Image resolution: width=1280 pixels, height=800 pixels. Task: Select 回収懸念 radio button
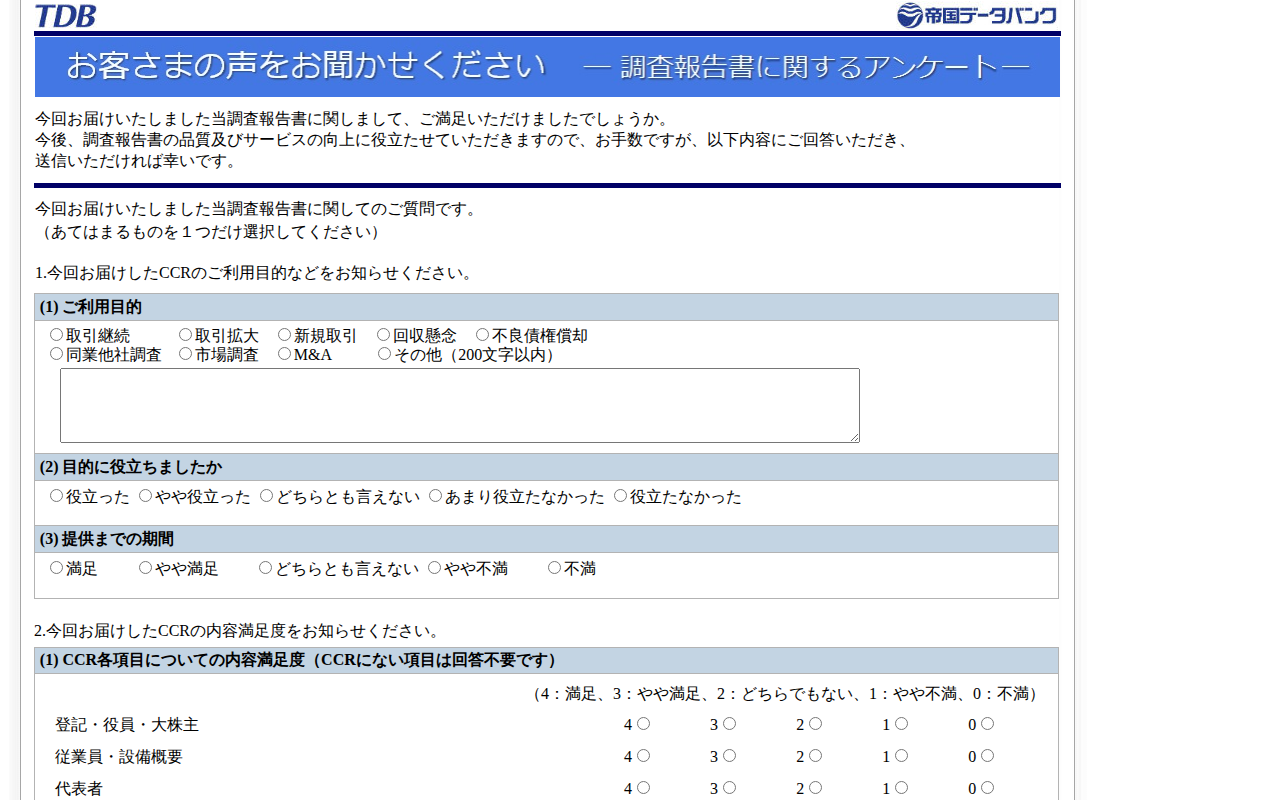click(383, 335)
